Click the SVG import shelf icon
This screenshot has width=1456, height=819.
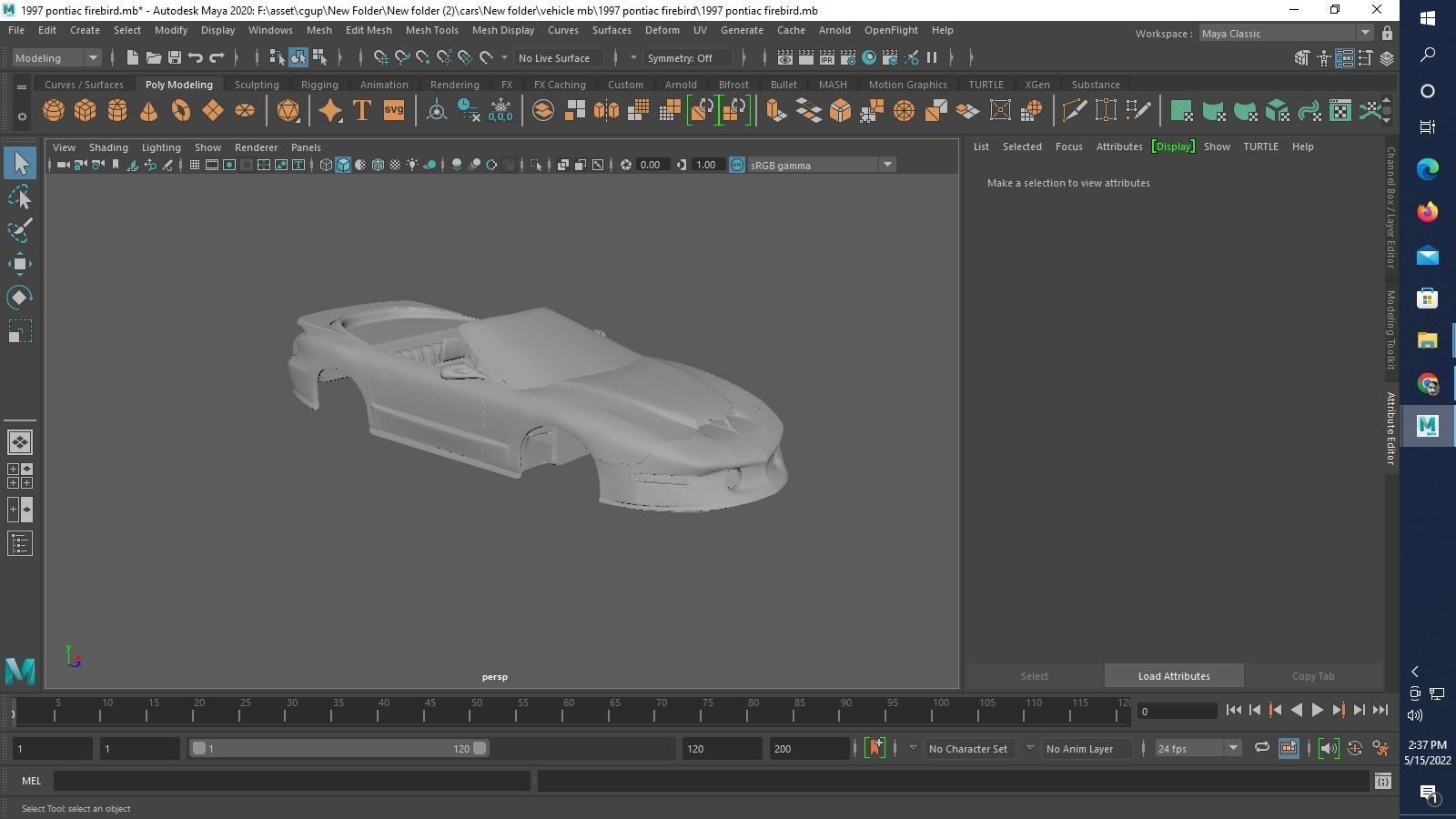393,111
